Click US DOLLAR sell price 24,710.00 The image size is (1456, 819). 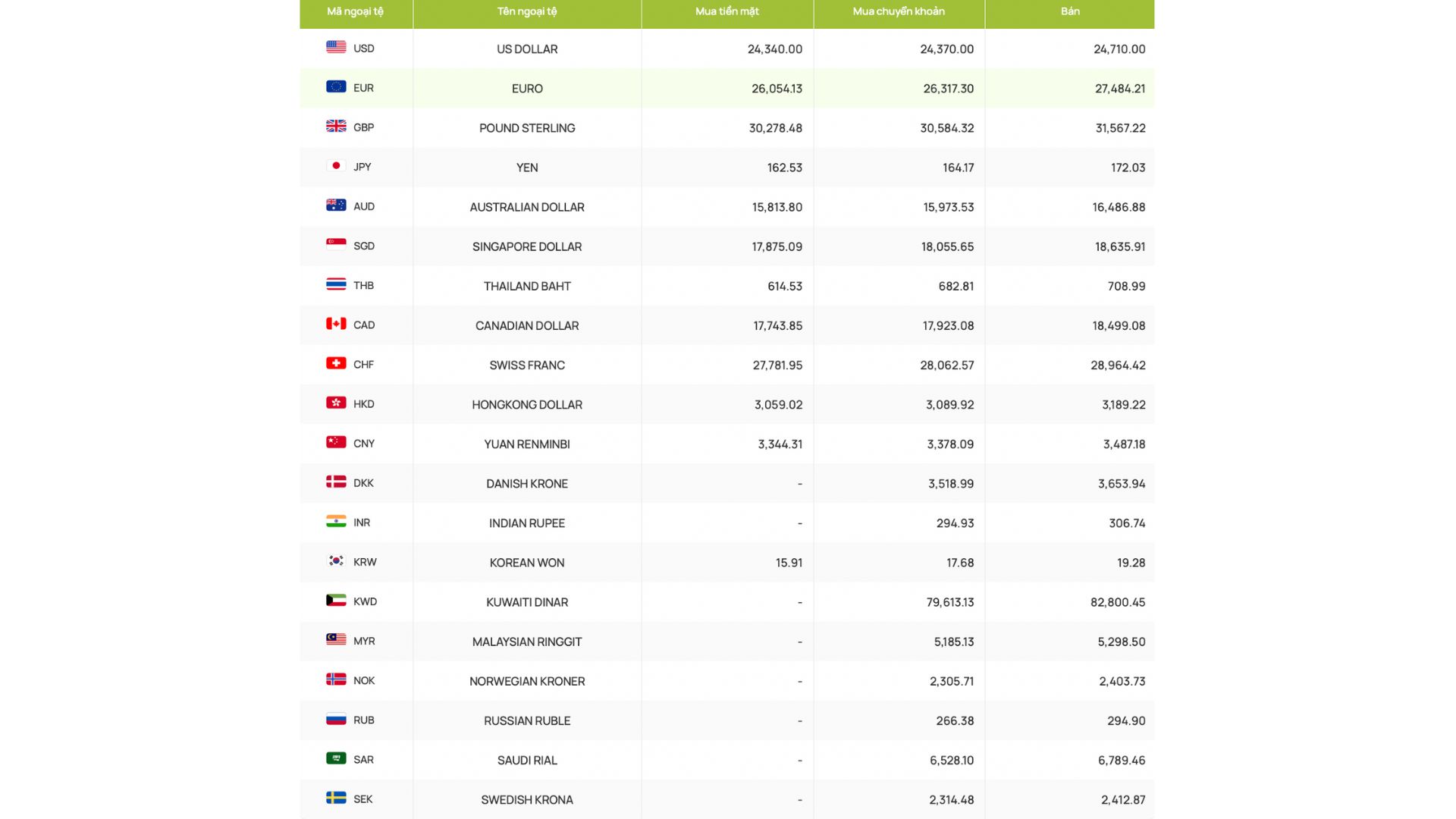pyautogui.click(x=1119, y=49)
